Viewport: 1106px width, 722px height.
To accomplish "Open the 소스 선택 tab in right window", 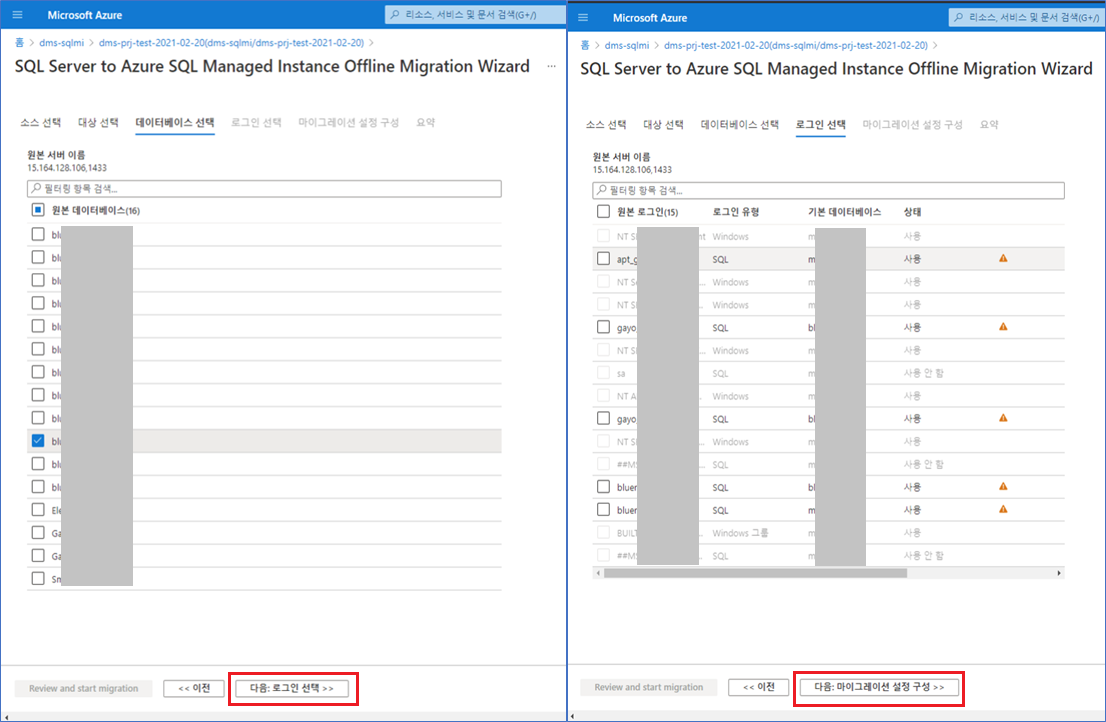I will click(x=606, y=125).
